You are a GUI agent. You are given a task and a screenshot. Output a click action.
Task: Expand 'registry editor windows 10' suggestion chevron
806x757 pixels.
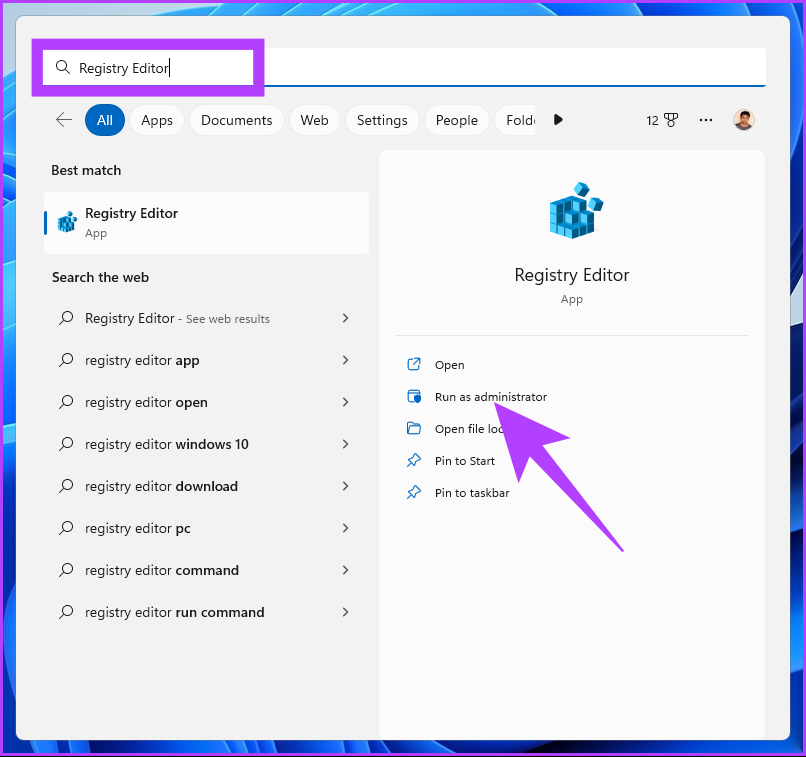coord(345,444)
